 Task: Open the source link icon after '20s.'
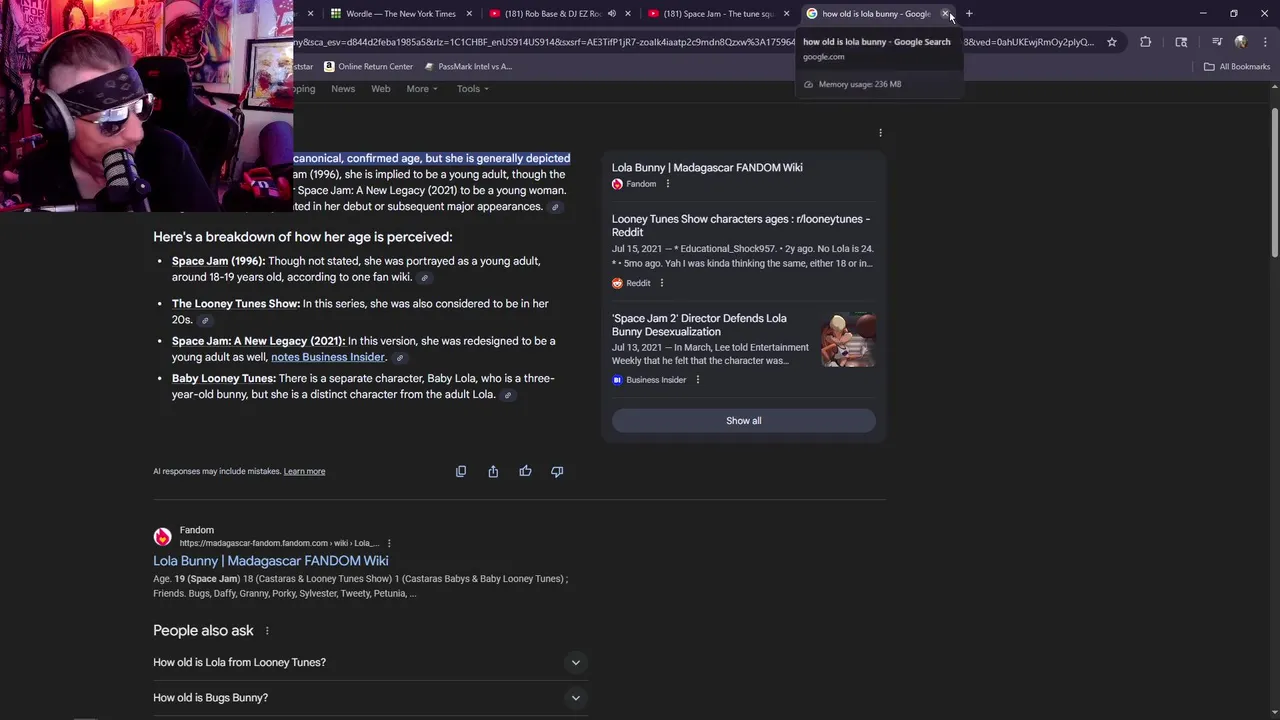pyautogui.click(x=204, y=321)
